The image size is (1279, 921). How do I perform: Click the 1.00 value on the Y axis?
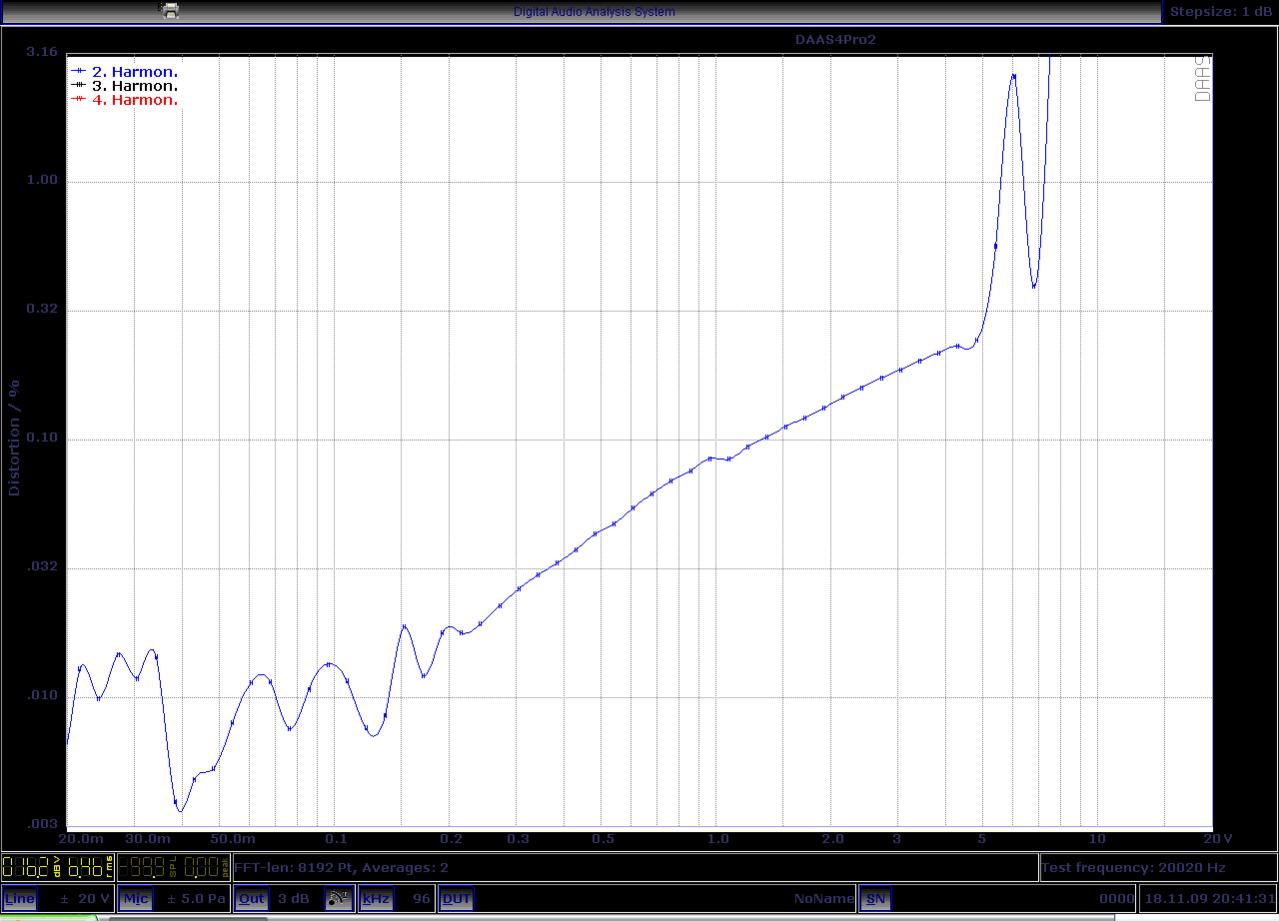42,180
